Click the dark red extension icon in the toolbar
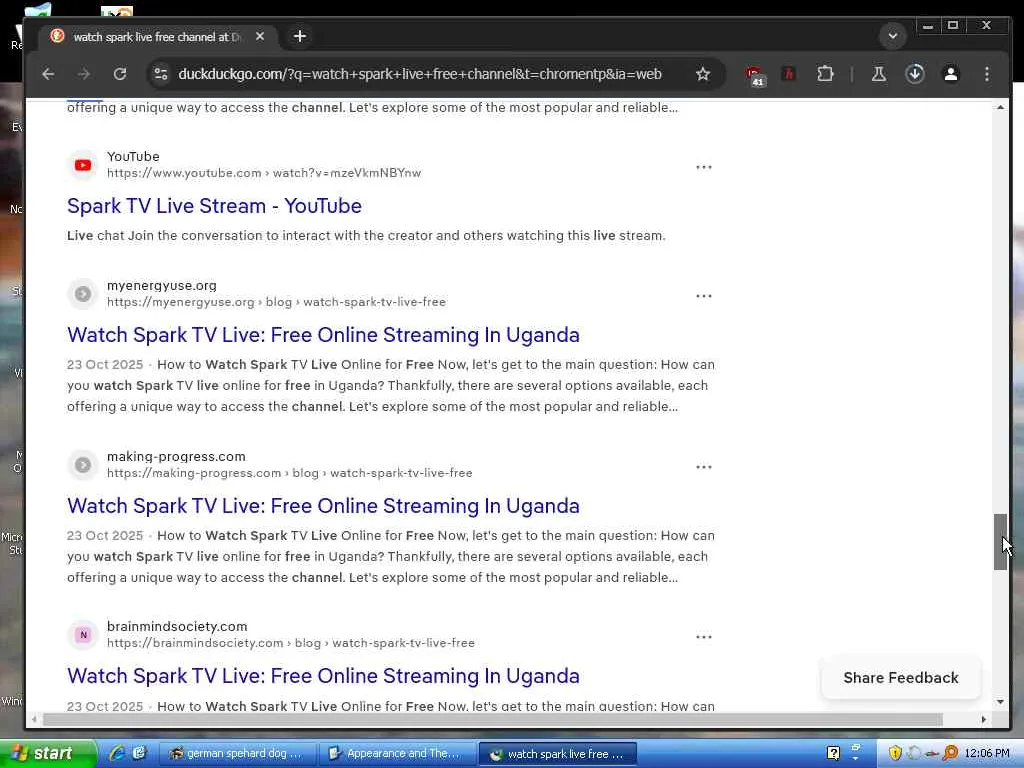 (789, 74)
